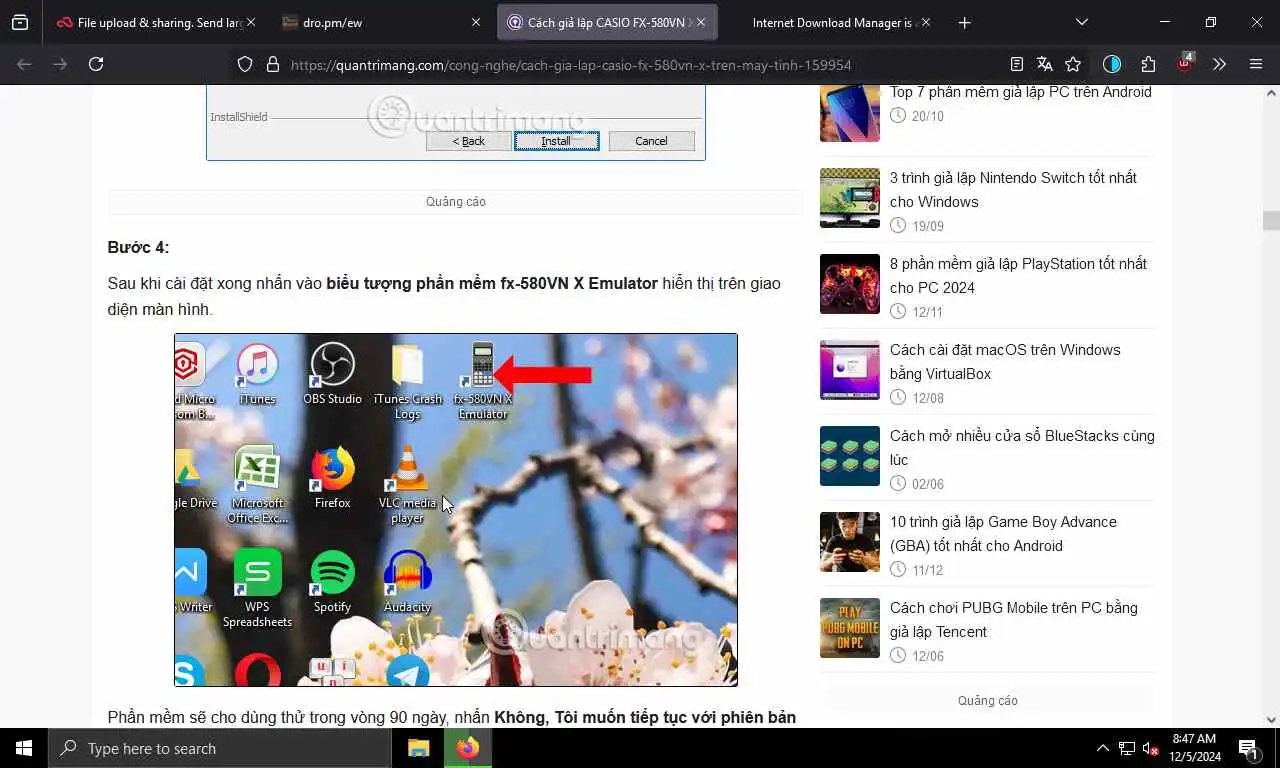This screenshot has width=1280, height=768.
Task: Open 8 phần mềm giả lập PlayStation article
Action: click(x=1018, y=275)
